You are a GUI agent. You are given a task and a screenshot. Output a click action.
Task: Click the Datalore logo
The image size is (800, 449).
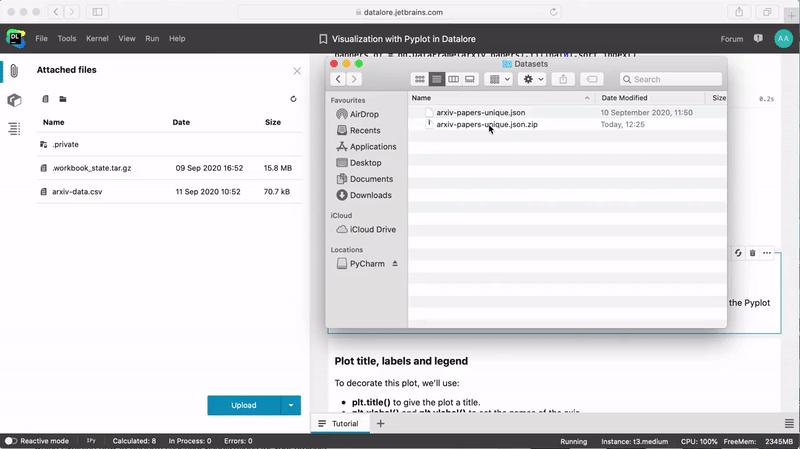pyautogui.click(x=16, y=39)
